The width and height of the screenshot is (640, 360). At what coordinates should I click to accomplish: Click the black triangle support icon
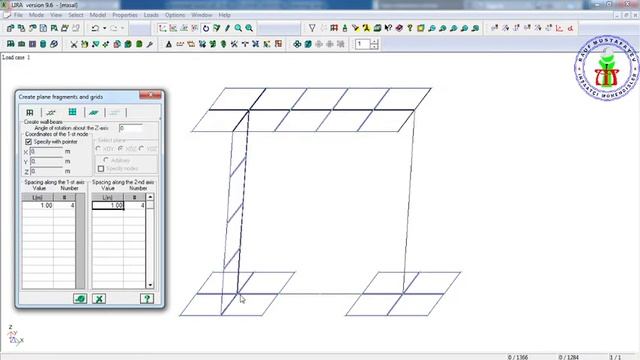(x=169, y=44)
